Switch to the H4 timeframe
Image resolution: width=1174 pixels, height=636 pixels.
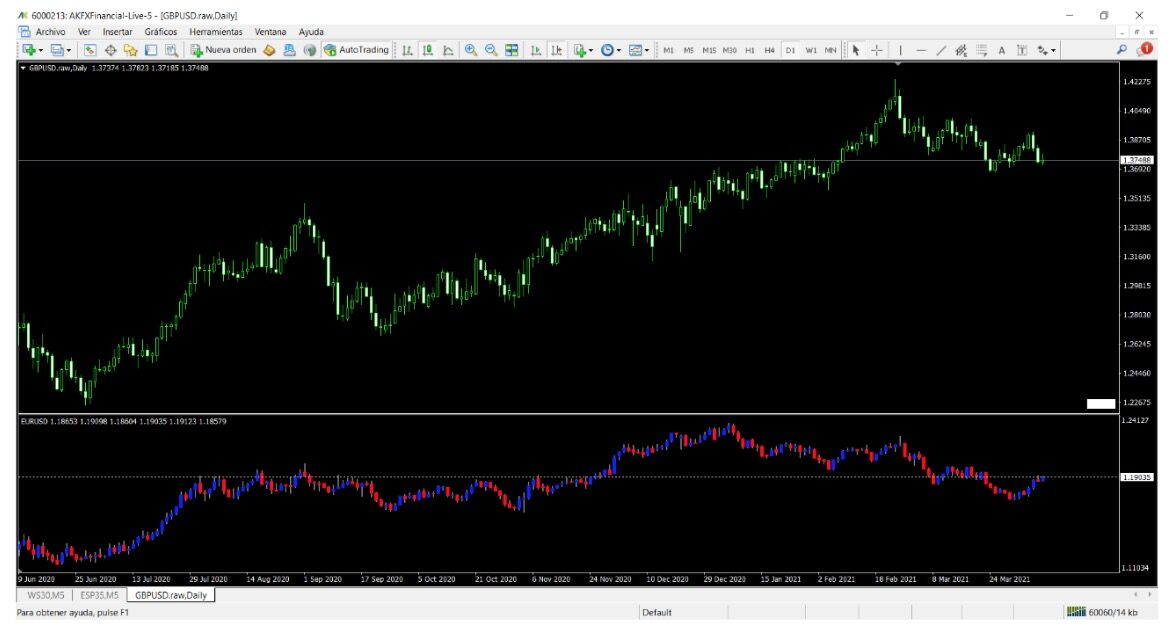[x=770, y=50]
